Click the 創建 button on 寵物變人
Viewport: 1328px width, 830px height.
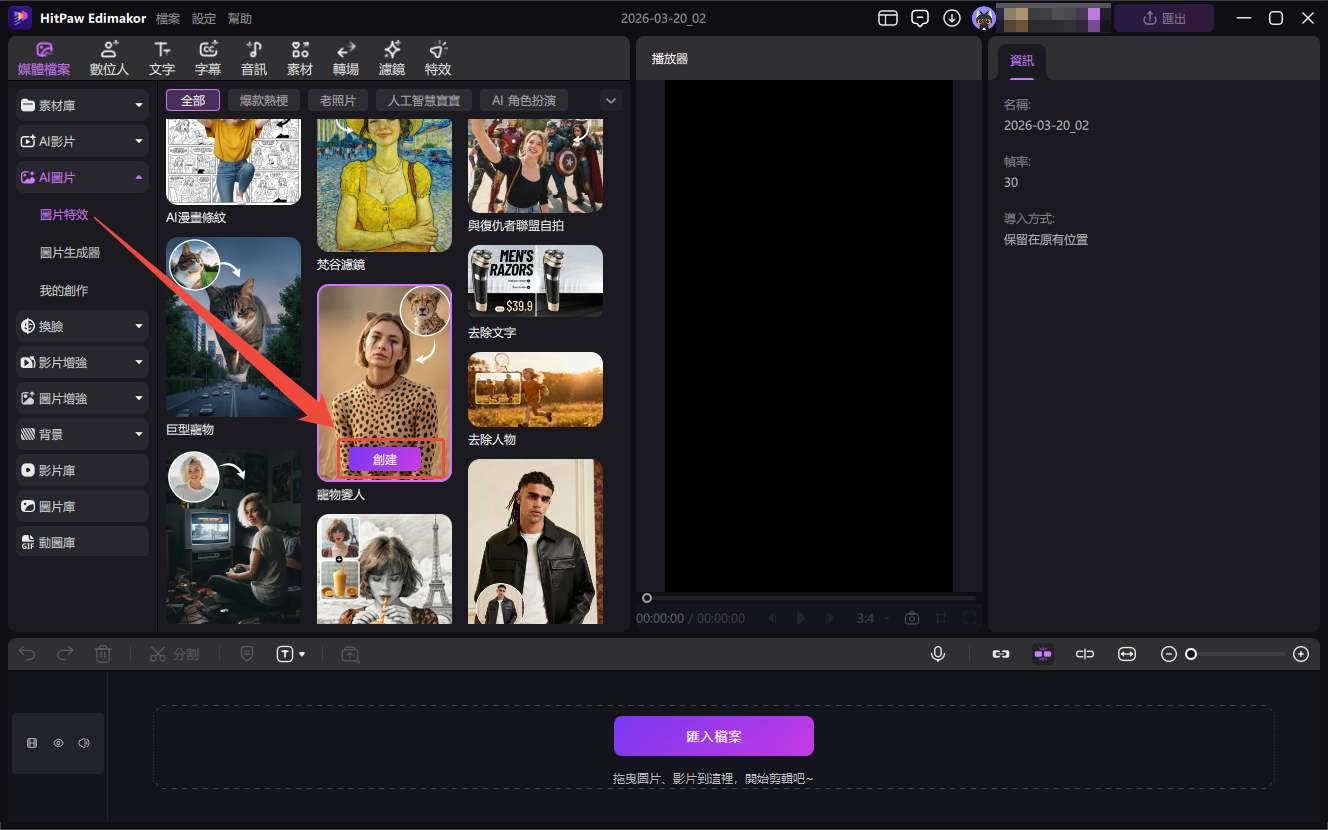coord(385,459)
